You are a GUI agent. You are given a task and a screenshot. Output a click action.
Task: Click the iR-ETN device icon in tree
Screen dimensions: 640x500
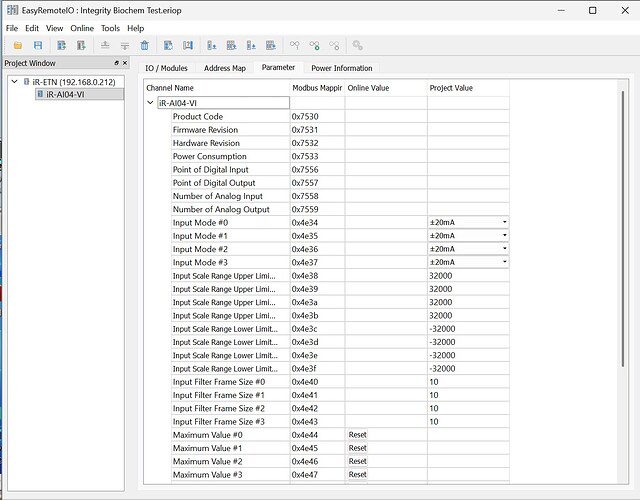click(x=25, y=81)
